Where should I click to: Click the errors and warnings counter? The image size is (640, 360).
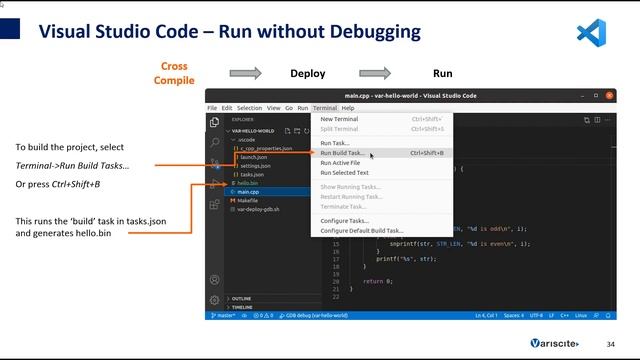(x=263, y=316)
